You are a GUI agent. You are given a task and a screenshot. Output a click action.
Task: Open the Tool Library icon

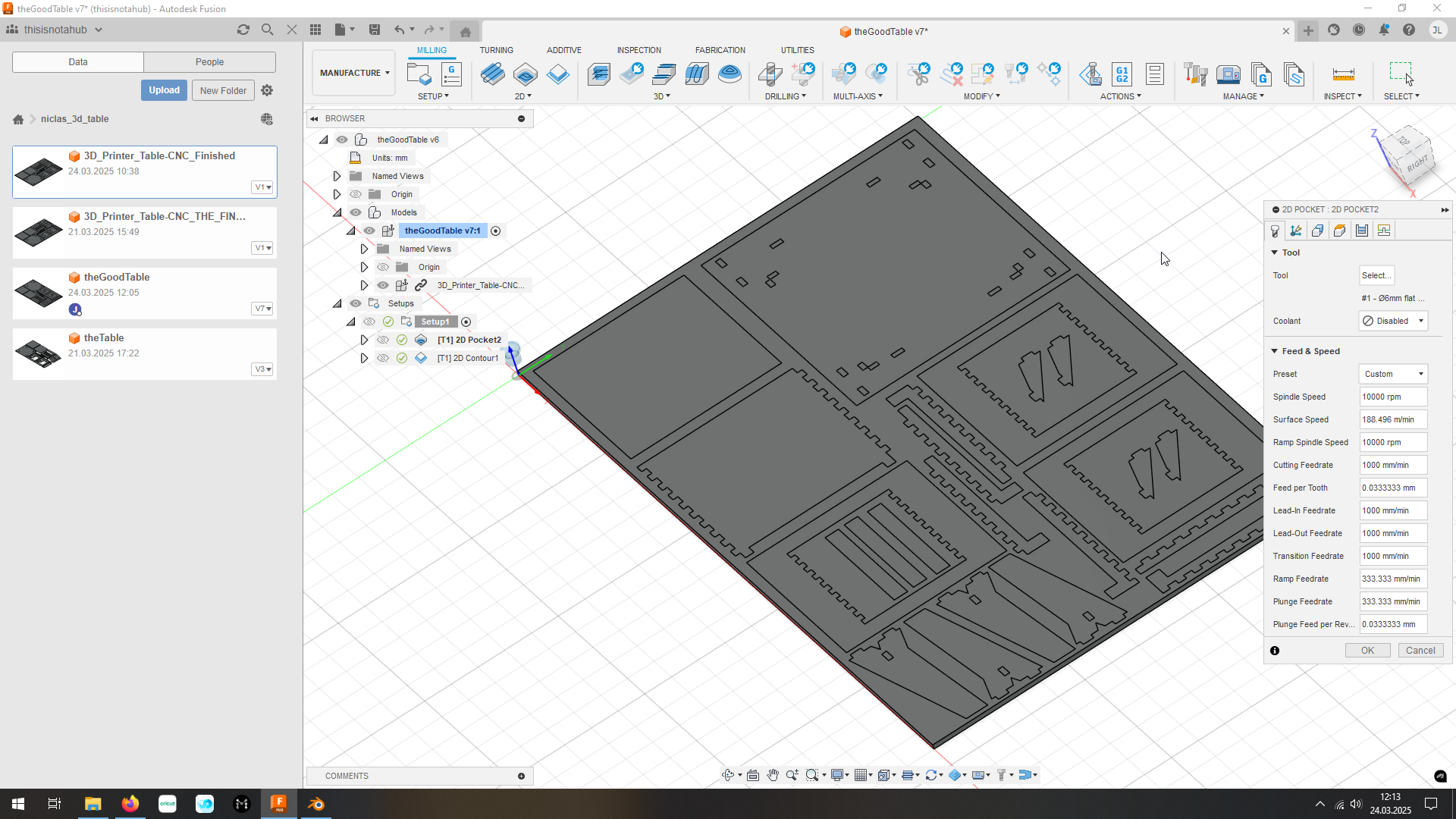pos(1195,74)
